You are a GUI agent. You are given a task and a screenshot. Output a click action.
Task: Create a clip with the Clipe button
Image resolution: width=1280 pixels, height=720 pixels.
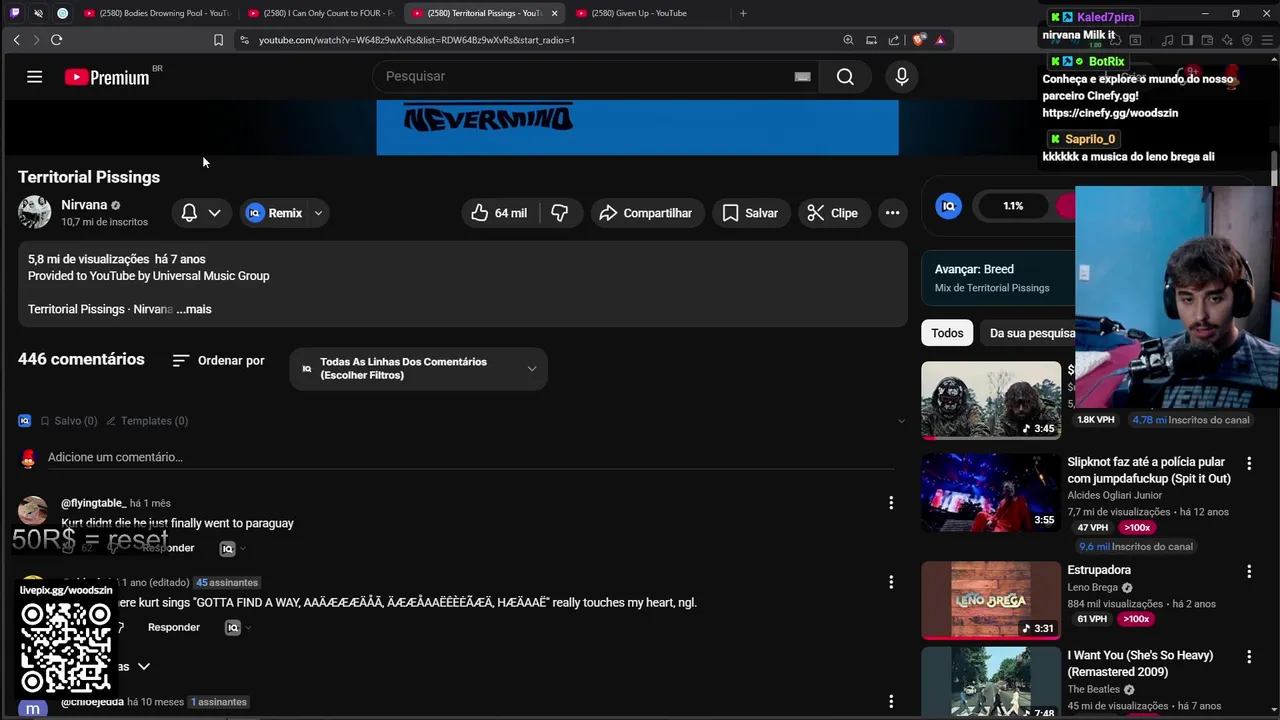[x=832, y=213]
